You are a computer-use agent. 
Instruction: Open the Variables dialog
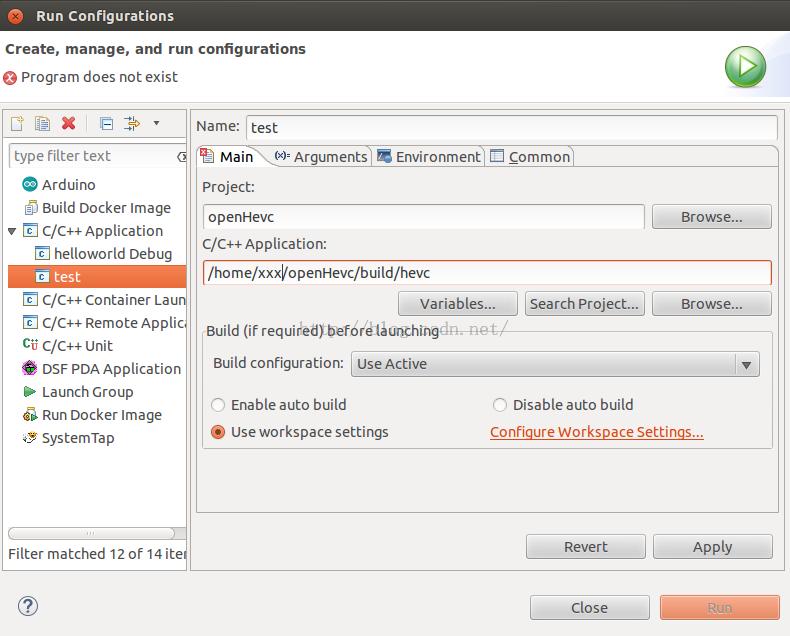click(457, 304)
